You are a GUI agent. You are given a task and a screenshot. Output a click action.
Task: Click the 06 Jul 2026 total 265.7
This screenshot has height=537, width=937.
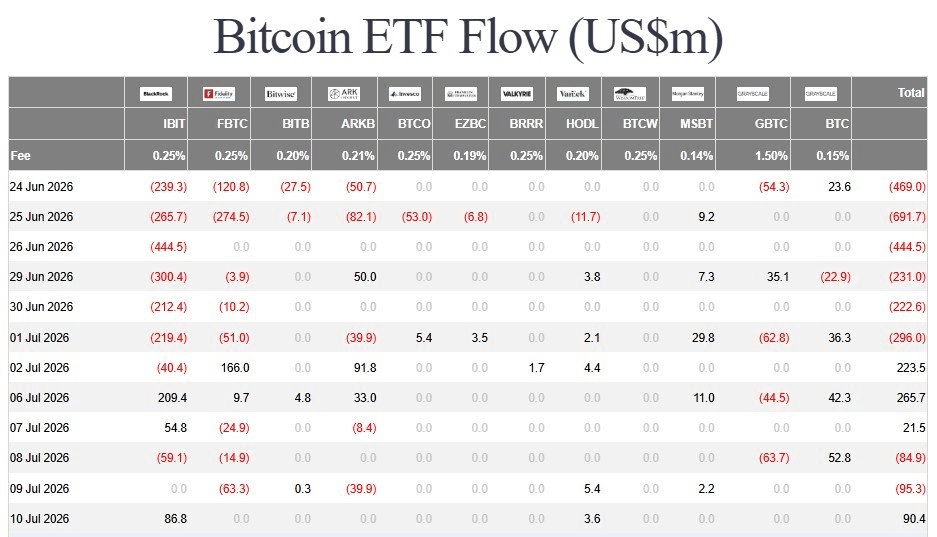pos(911,398)
